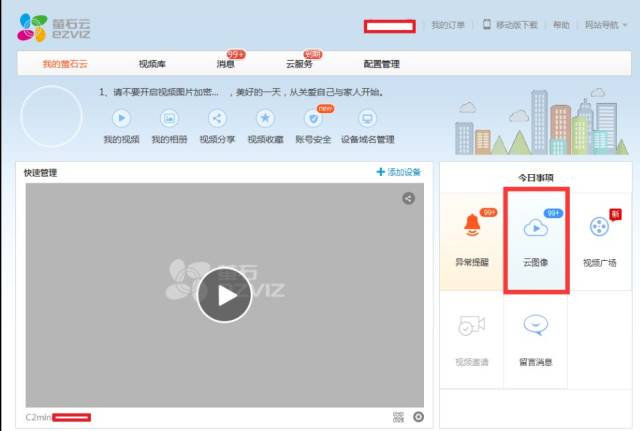
Task: Click the 视频分享 share icon
Action: pos(217,118)
